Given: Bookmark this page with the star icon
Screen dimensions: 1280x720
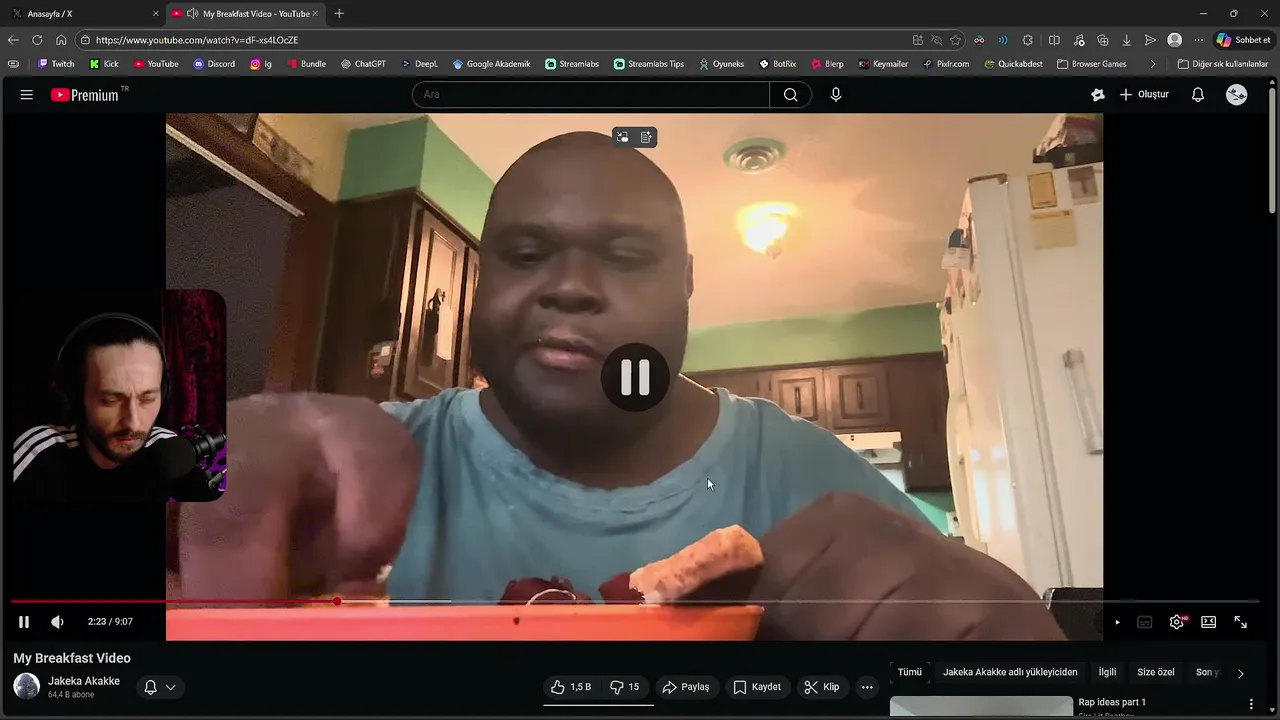Looking at the screenshot, I should coord(955,40).
